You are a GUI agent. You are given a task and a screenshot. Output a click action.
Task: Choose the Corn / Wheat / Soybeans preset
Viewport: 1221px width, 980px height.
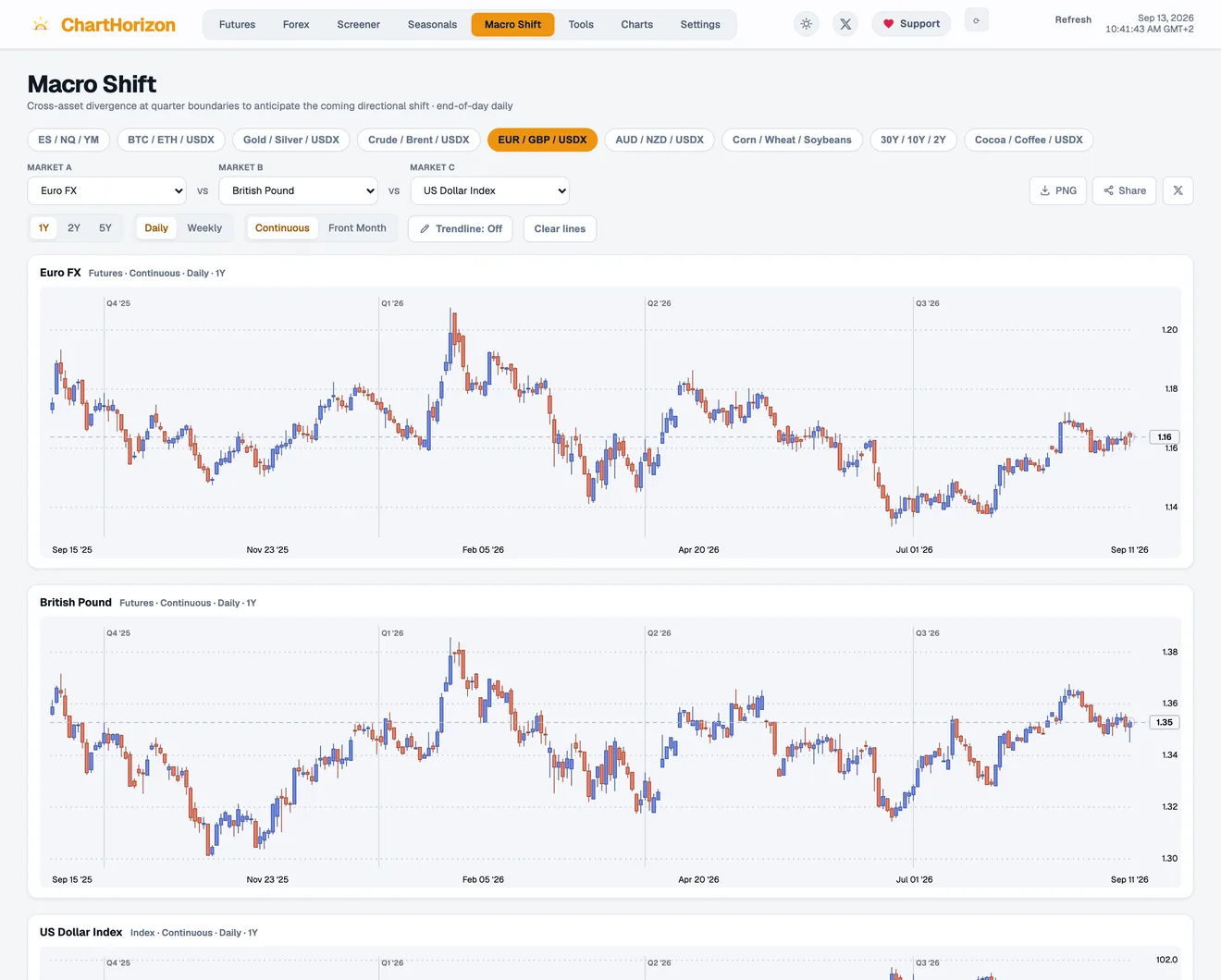[x=792, y=140]
